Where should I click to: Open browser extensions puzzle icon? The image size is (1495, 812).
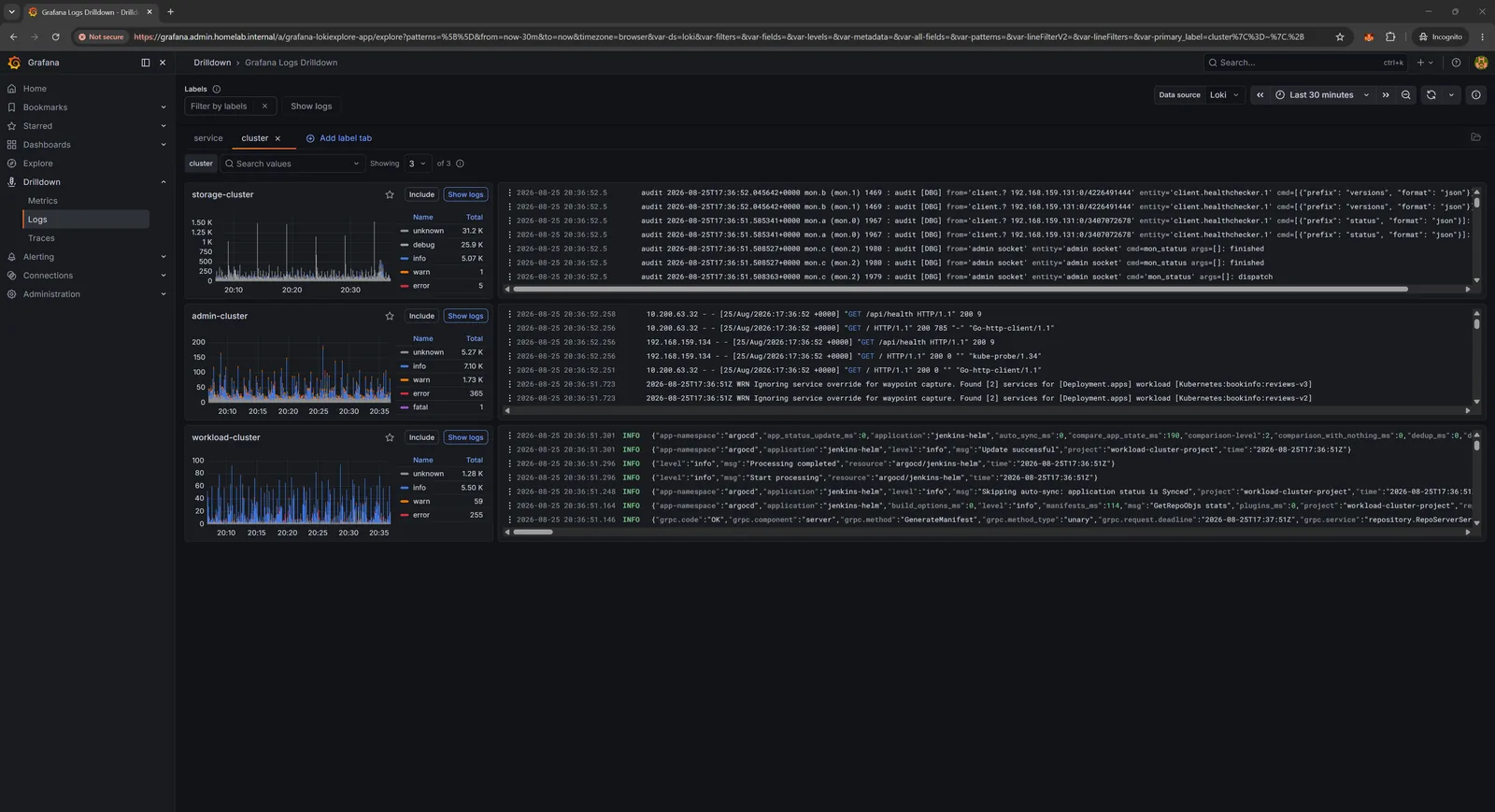pyautogui.click(x=1390, y=36)
